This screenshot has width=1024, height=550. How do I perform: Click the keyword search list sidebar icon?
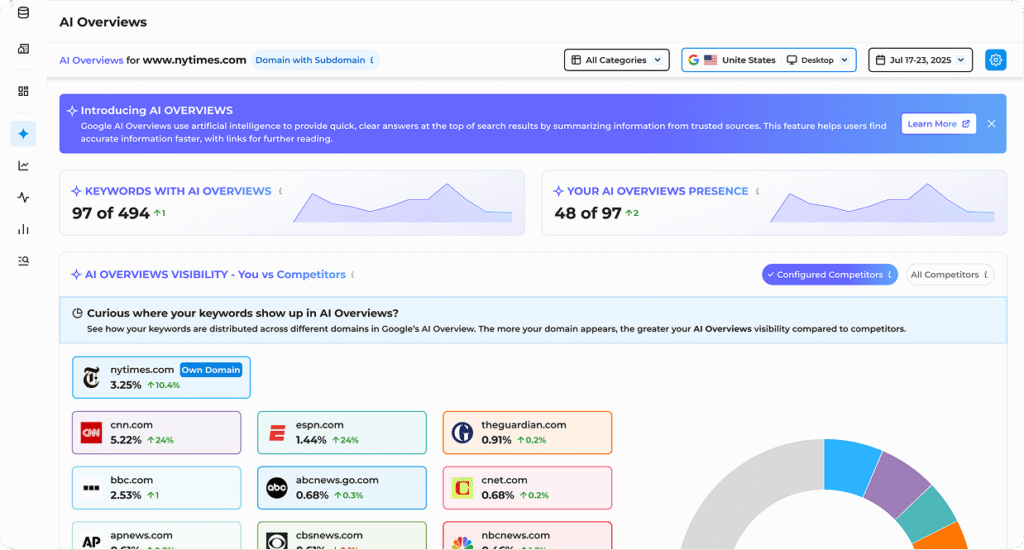click(x=23, y=261)
